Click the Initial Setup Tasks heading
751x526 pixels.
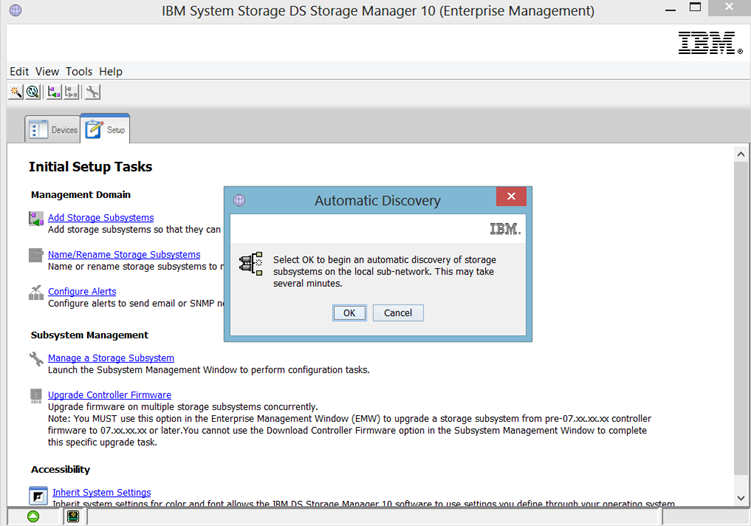(91, 167)
